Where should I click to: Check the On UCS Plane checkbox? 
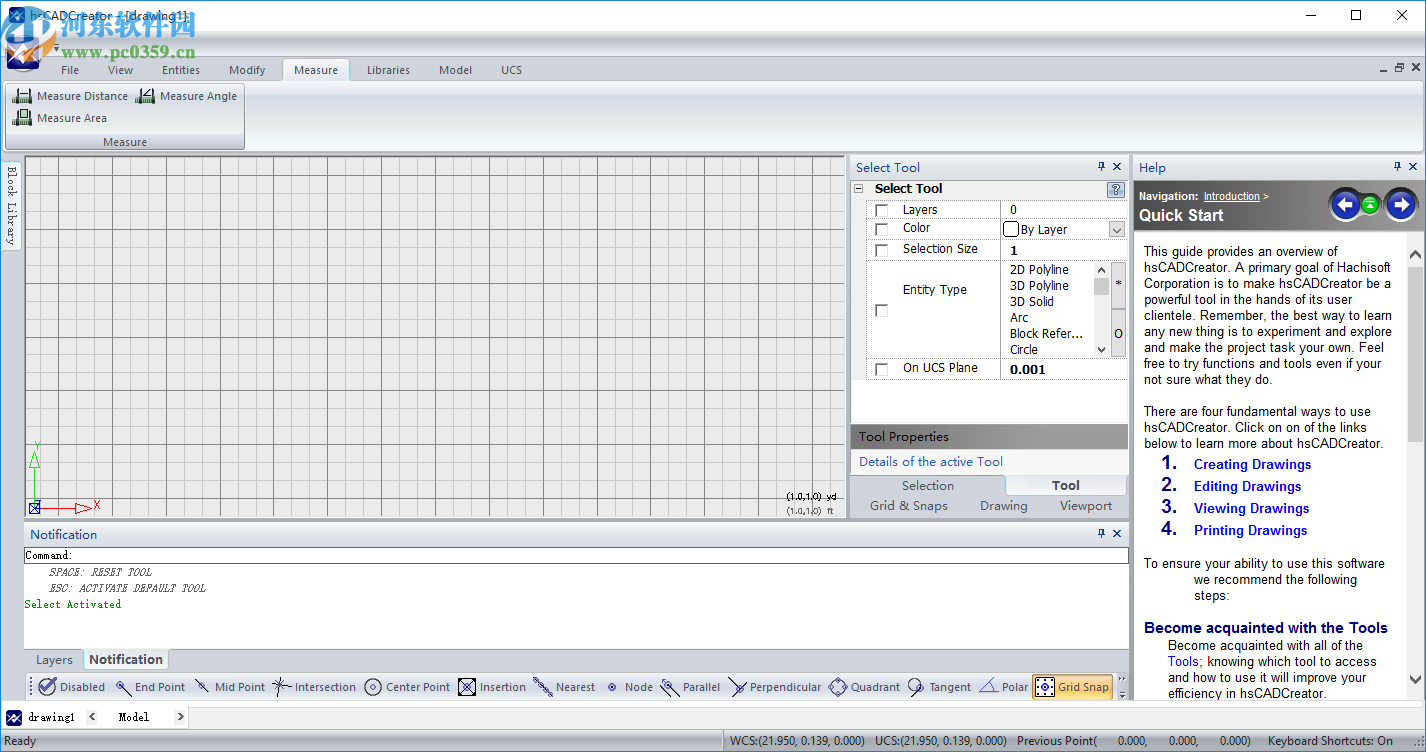[x=881, y=369]
